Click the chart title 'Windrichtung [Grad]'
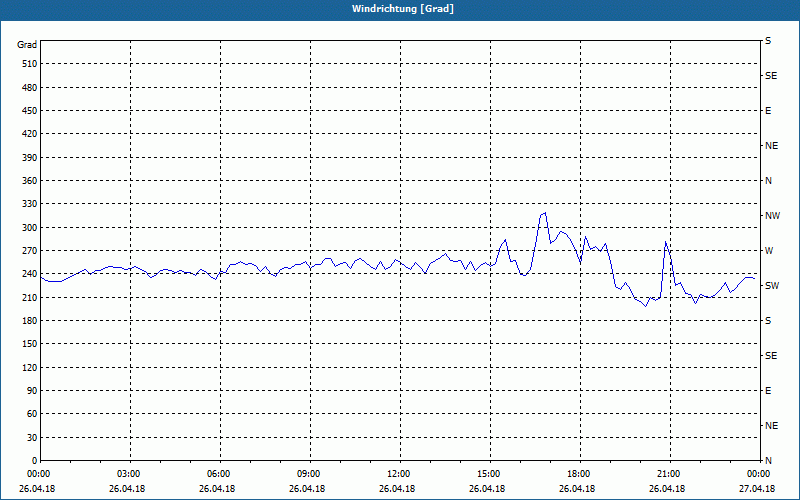 403,9
